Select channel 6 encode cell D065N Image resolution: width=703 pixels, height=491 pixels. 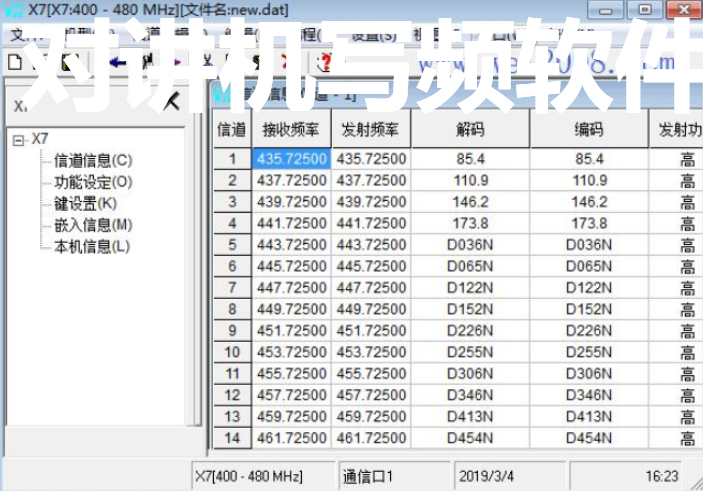pos(589,266)
